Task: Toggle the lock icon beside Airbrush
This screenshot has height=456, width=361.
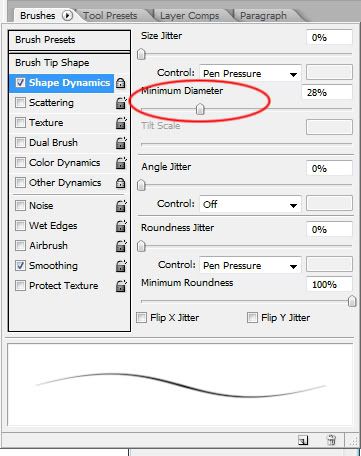Action: (121, 246)
